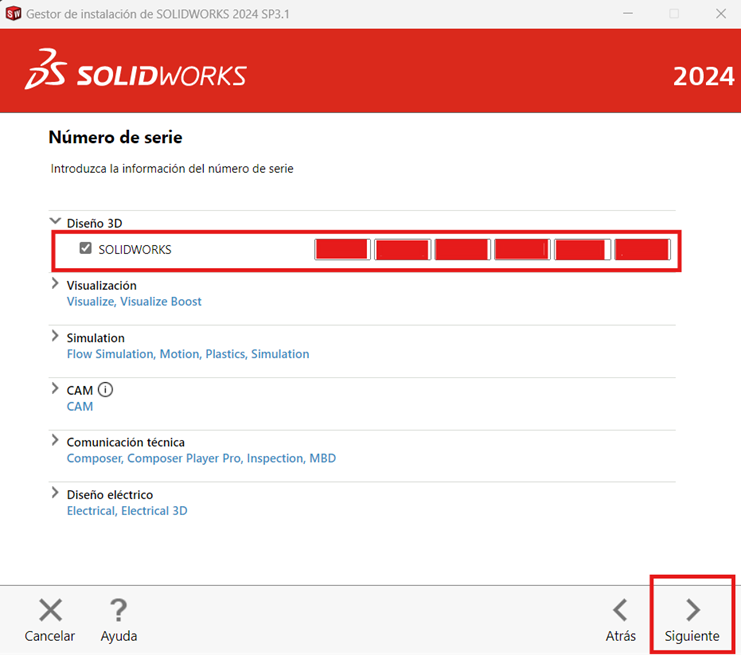Click the blue CAM link
The image size is (741, 655).
pos(80,406)
